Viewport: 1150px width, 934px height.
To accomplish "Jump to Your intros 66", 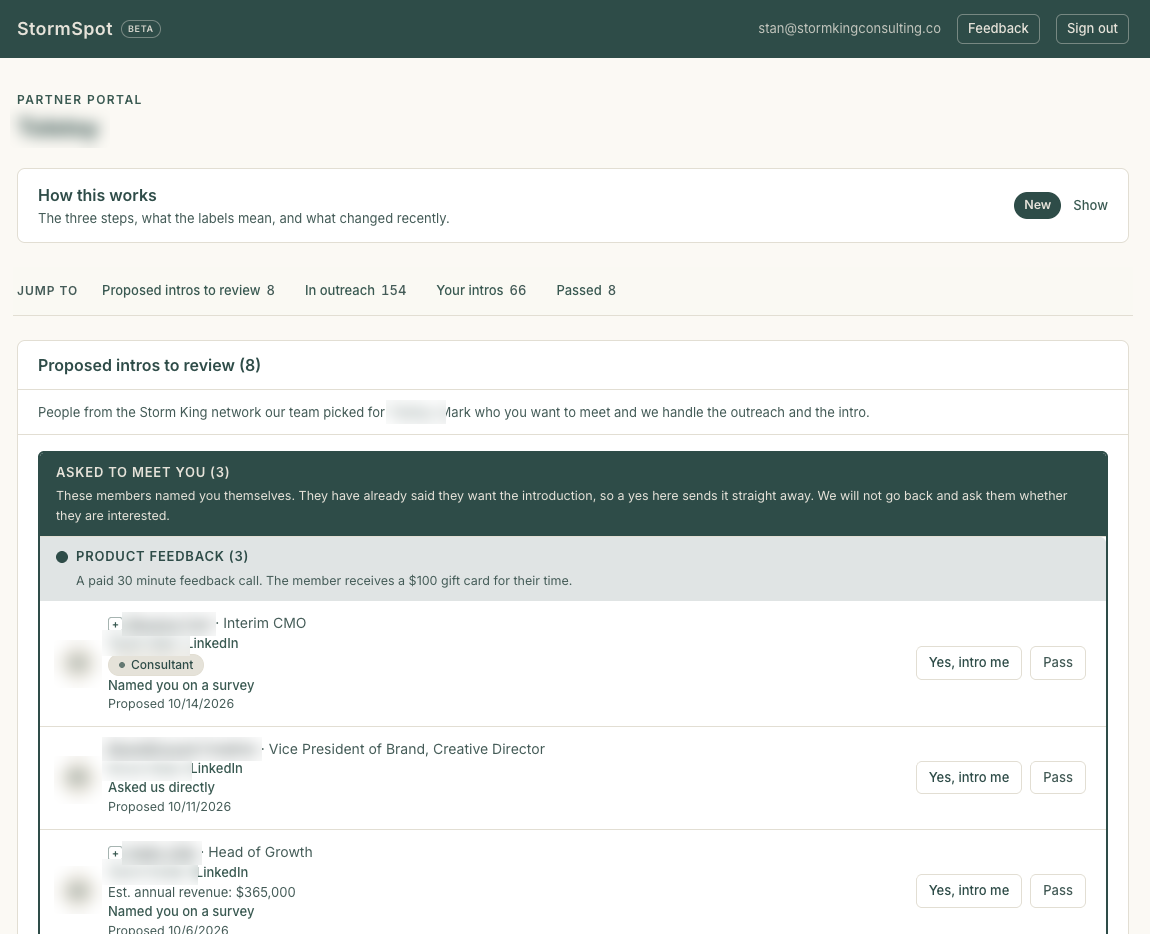I will coord(481,291).
